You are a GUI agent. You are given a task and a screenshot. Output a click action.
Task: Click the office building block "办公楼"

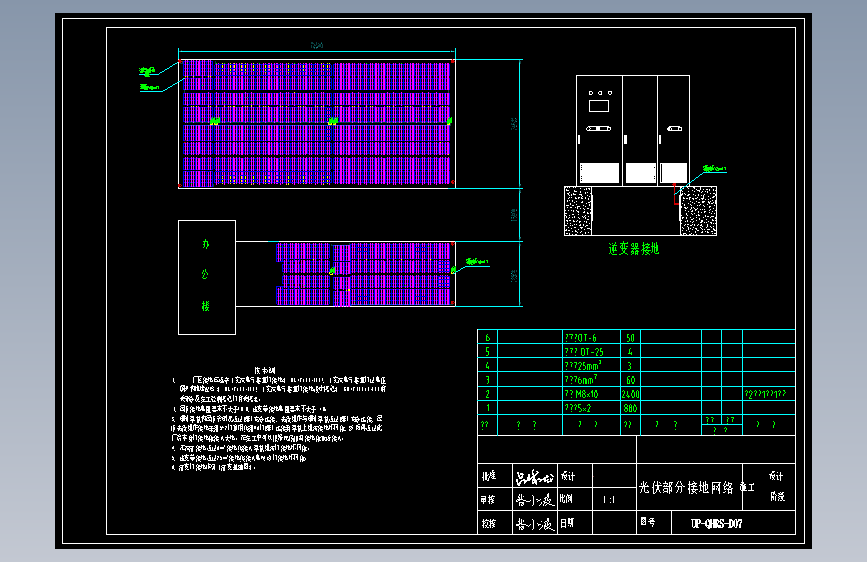207,277
